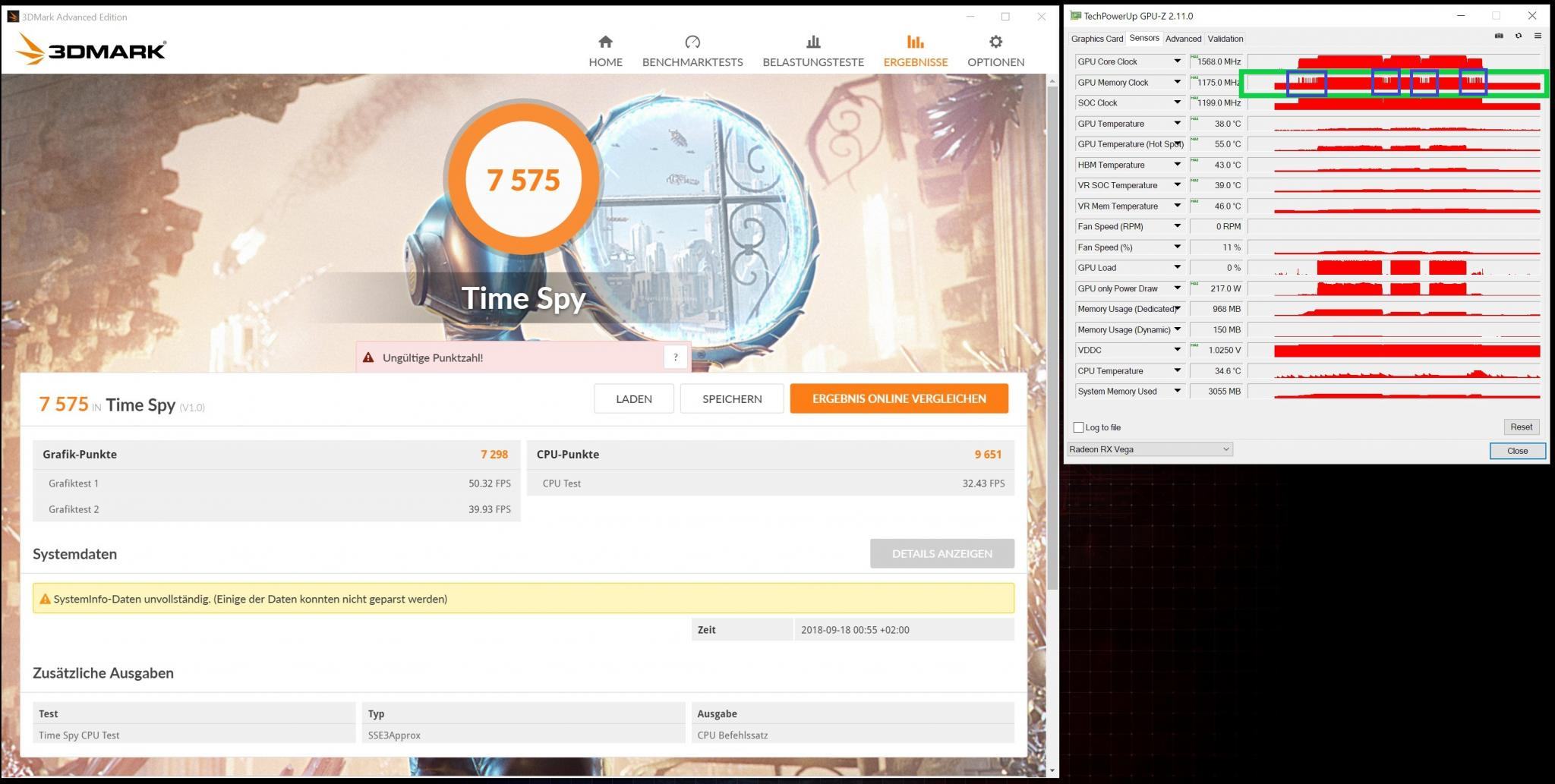Open Radeon RX Vega device selector

[1150, 449]
